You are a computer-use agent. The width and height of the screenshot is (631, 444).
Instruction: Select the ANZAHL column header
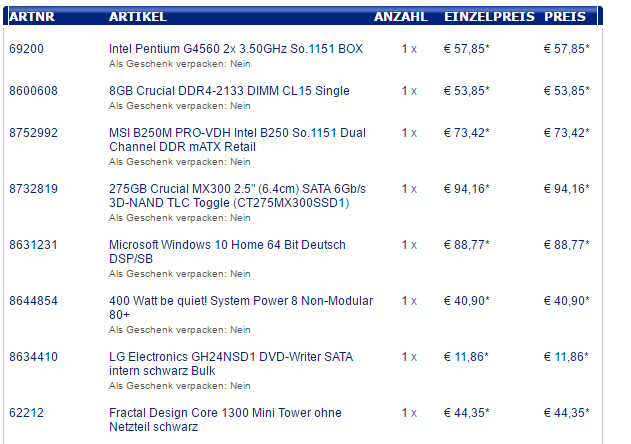400,17
